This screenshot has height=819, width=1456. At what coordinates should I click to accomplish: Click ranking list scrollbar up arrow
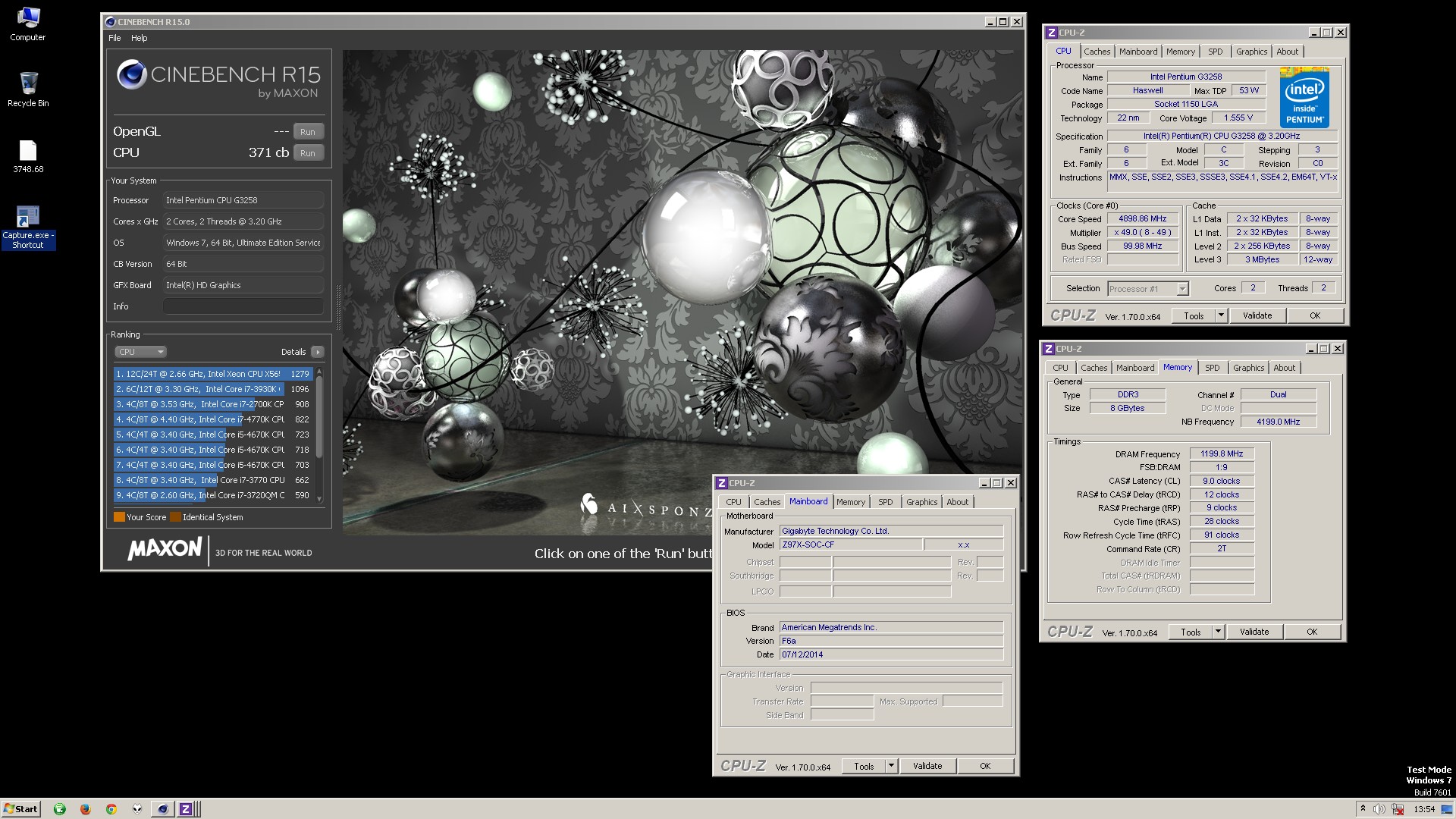click(319, 372)
